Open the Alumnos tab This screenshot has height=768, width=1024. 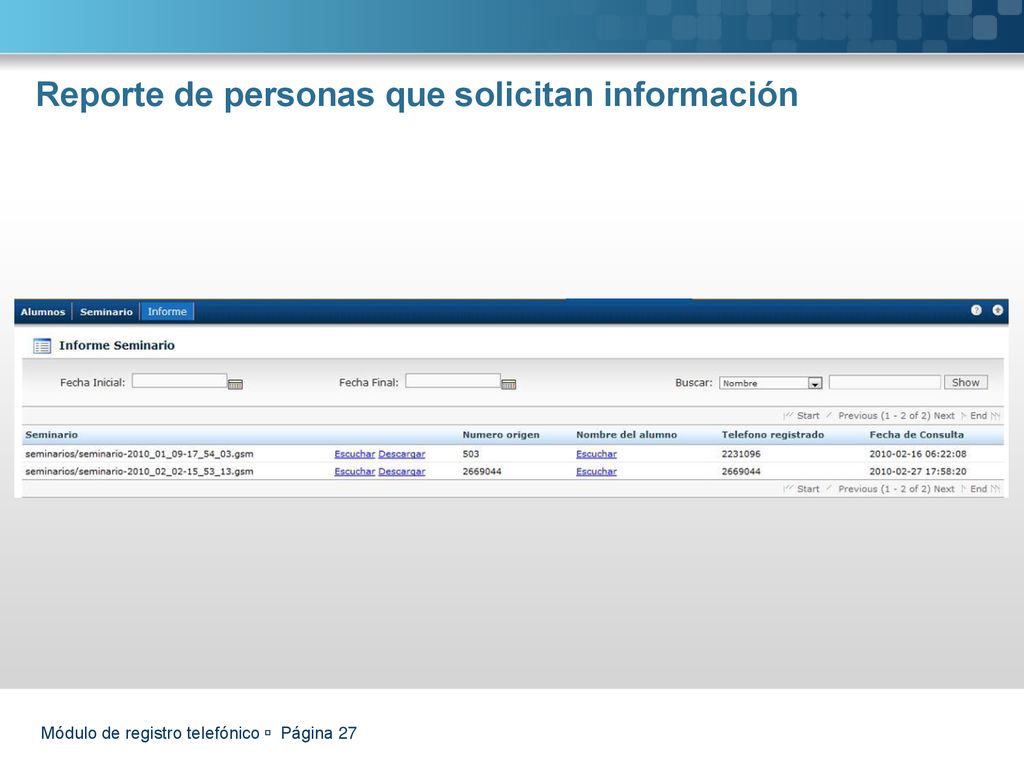point(42,312)
